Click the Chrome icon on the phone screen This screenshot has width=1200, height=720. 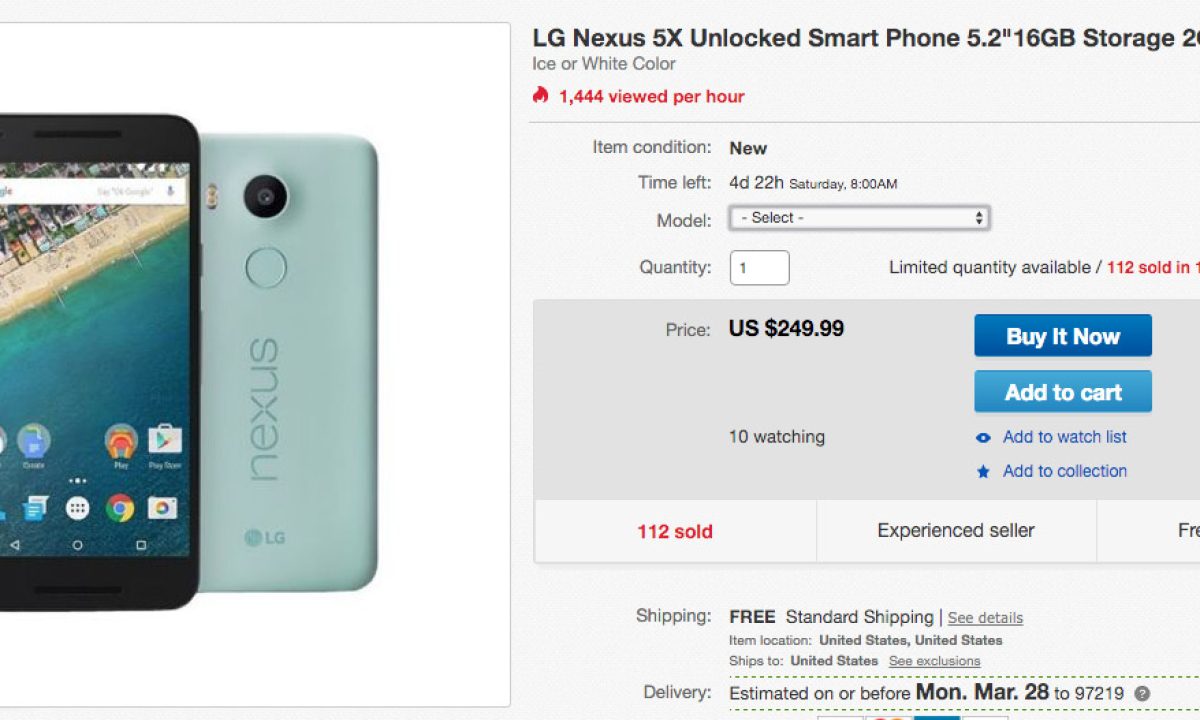coord(120,508)
